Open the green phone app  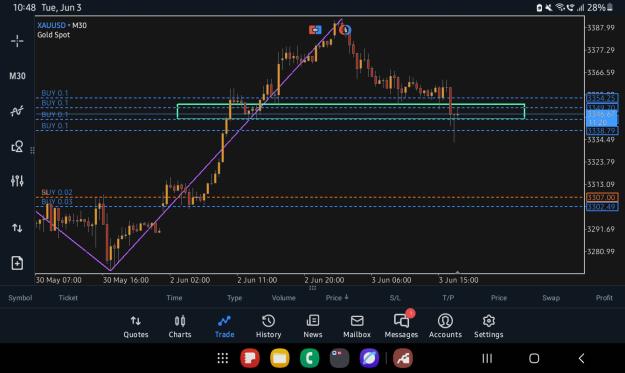point(310,358)
